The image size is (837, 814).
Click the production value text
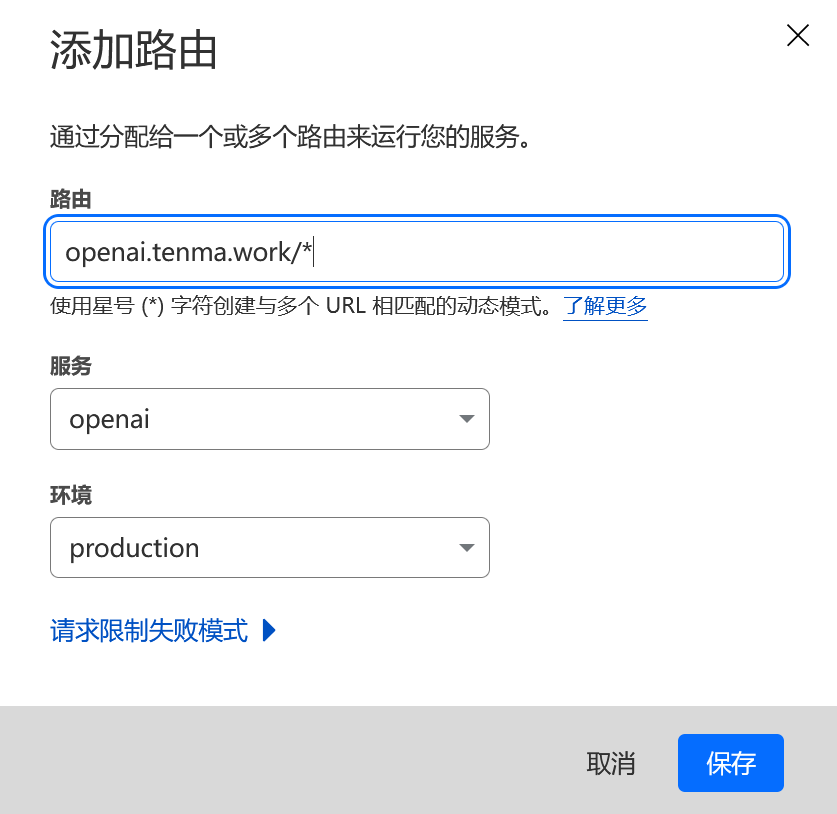pos(134,548)
